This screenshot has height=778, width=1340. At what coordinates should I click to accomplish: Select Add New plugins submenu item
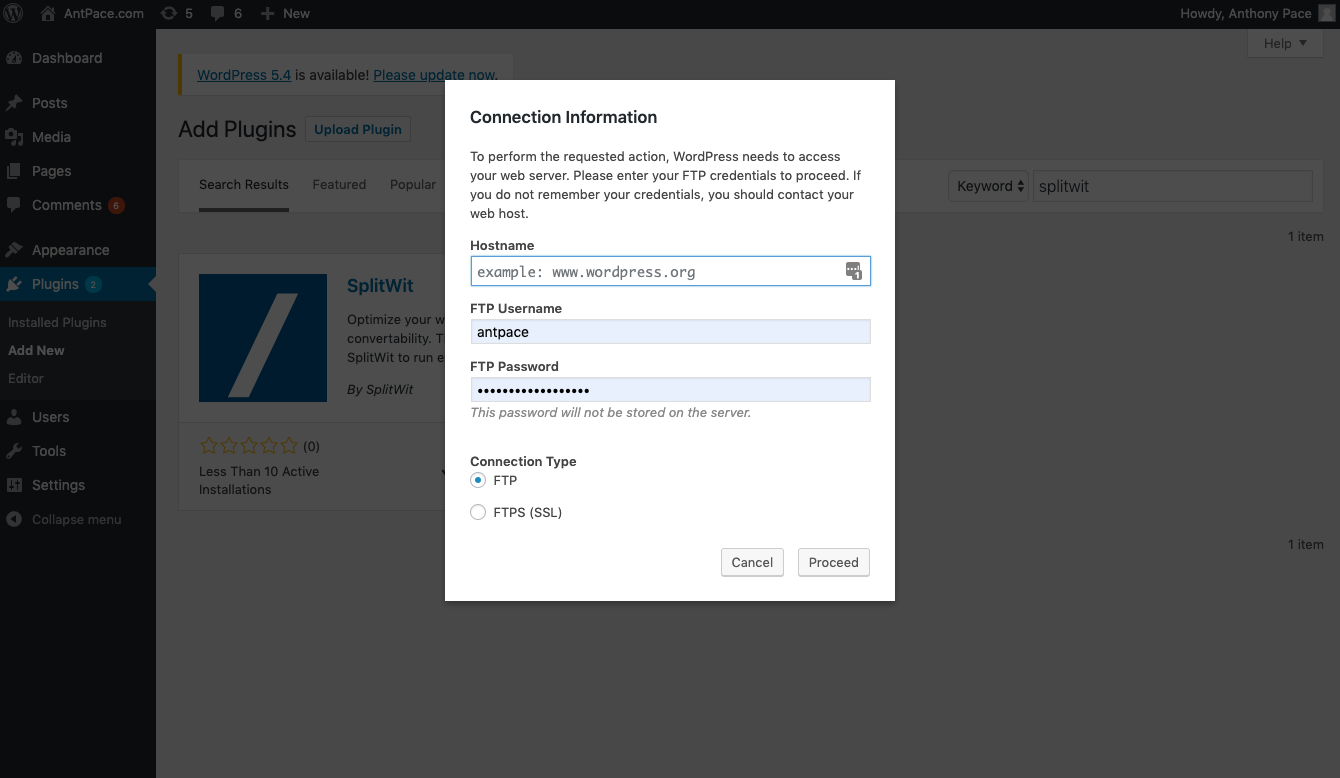click(36, 350)
